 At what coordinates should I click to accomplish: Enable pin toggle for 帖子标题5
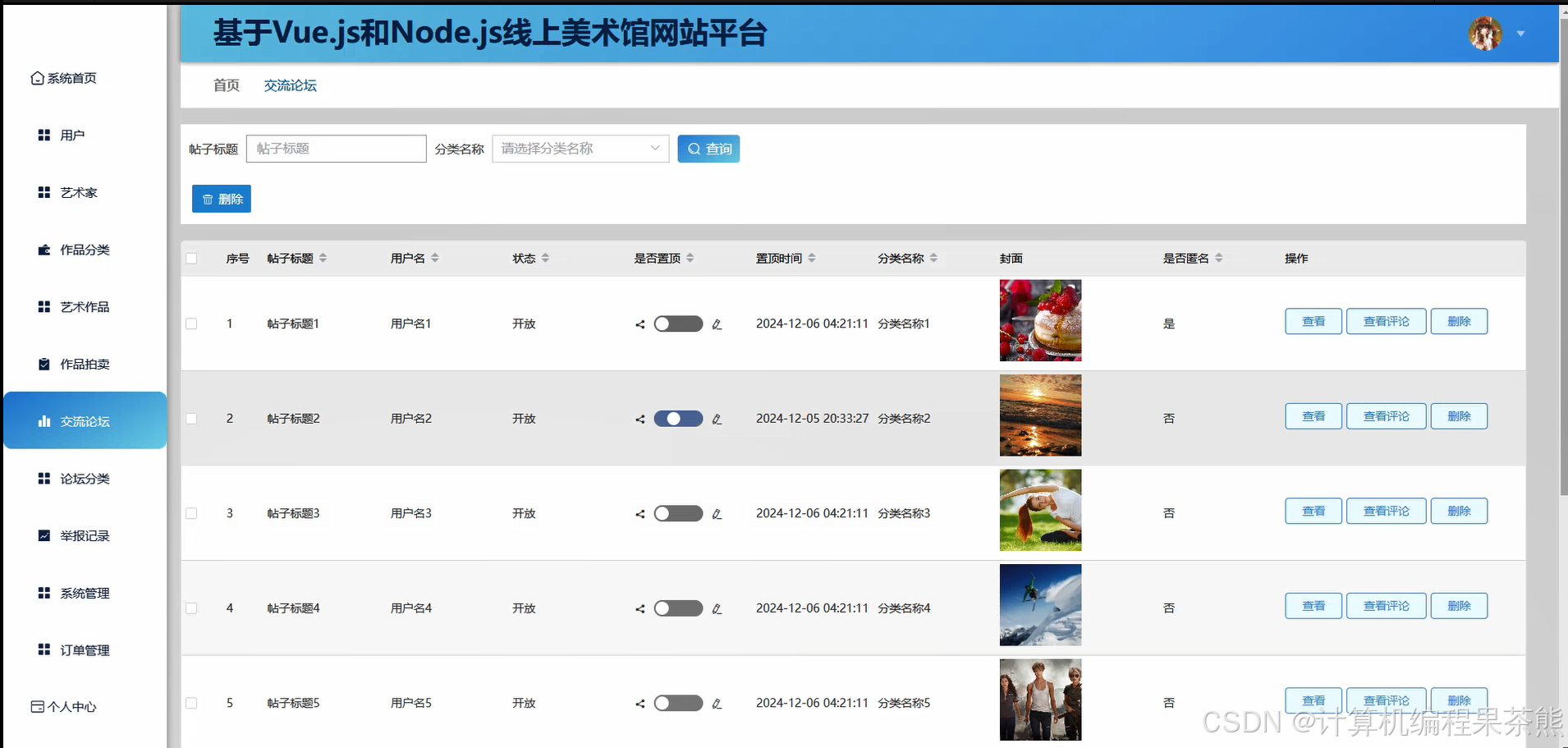tap(678, 703)
